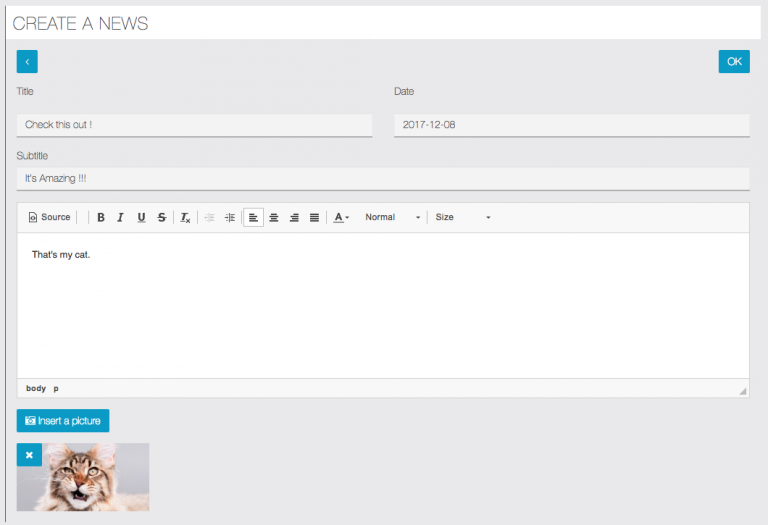This screenshot has height=525, width=768.
Task: Center align the text
Action: (274, 217)
